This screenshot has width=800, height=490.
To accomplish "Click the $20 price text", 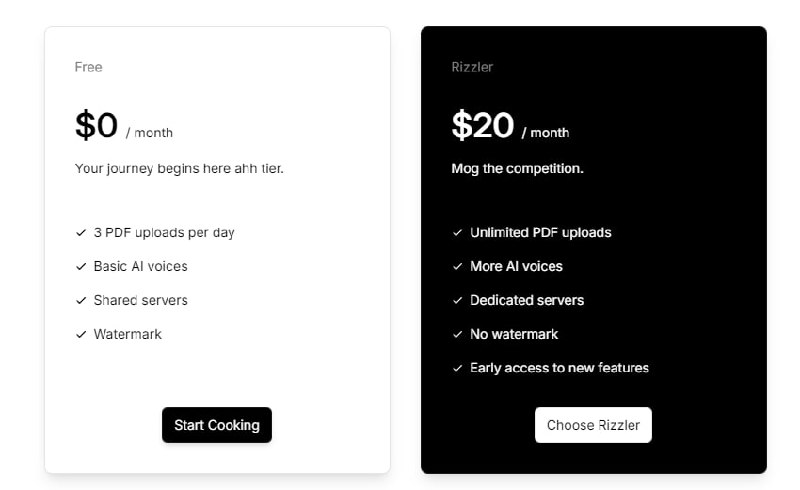I will click(482, 126).
